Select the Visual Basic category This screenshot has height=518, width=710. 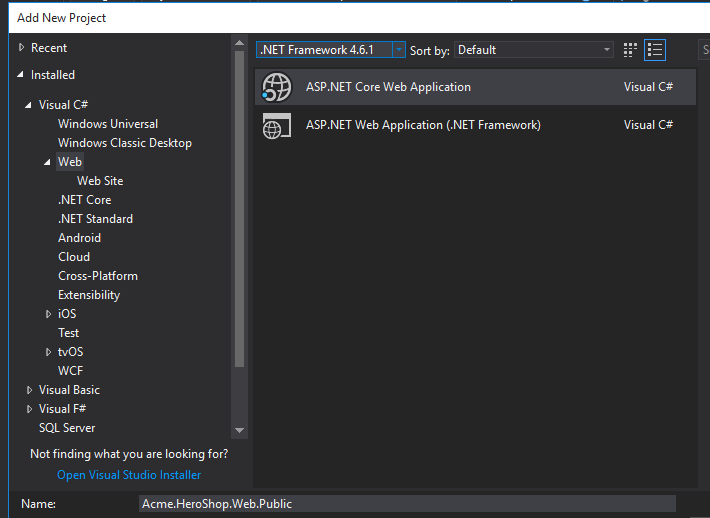pyautogui.click(x=69, y=390)
